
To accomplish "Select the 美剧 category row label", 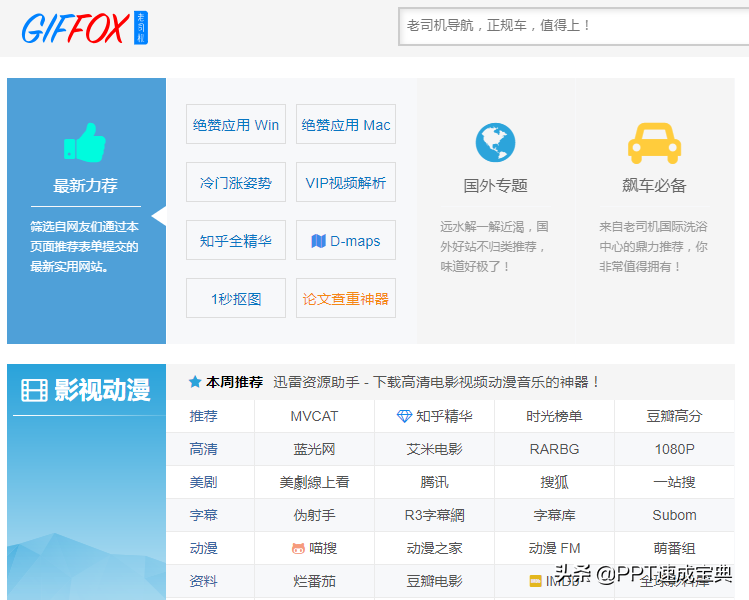I will (204, 482).
